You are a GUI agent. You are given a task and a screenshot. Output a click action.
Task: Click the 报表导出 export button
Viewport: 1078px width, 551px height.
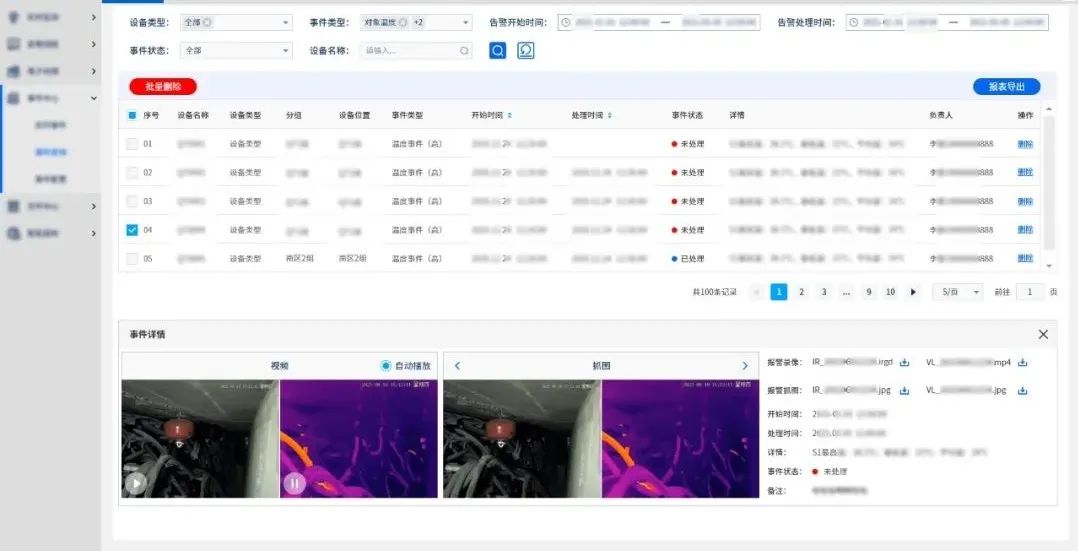(1006, 87)
